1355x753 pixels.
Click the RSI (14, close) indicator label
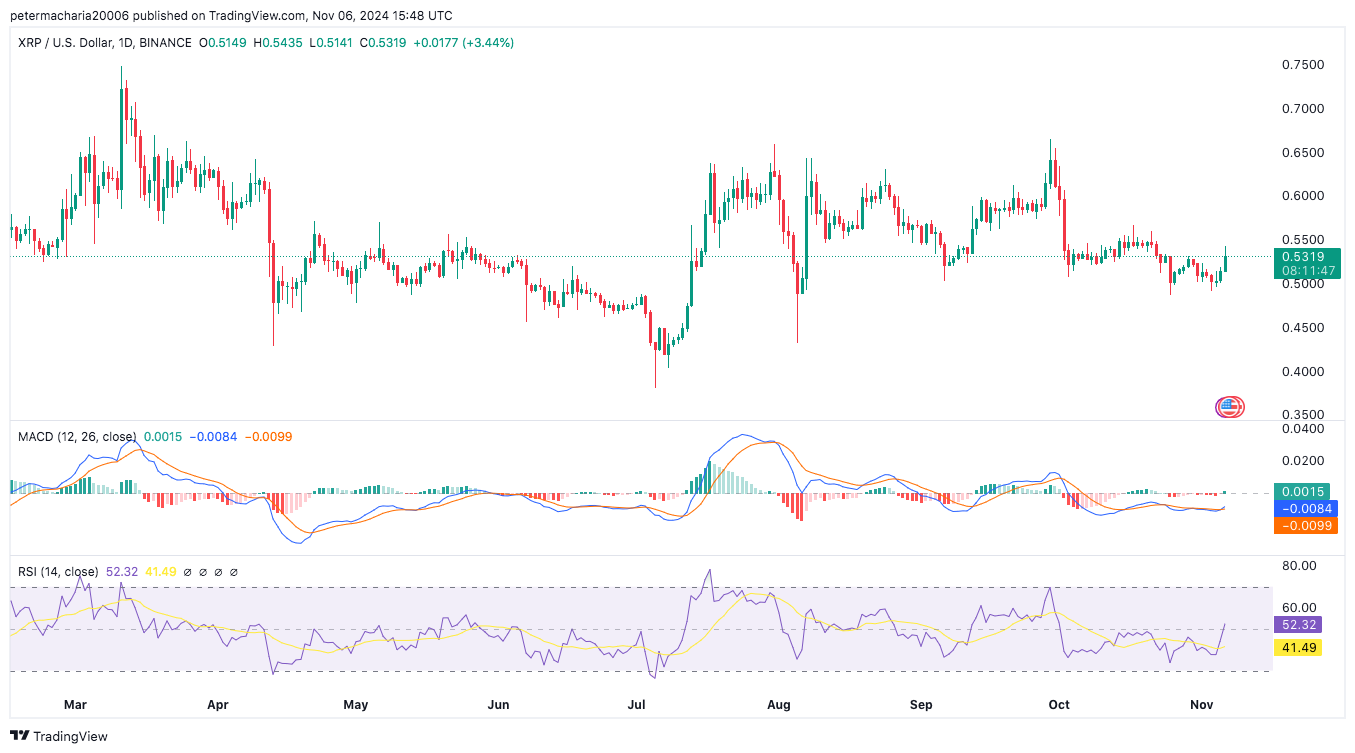pos(58,572)
